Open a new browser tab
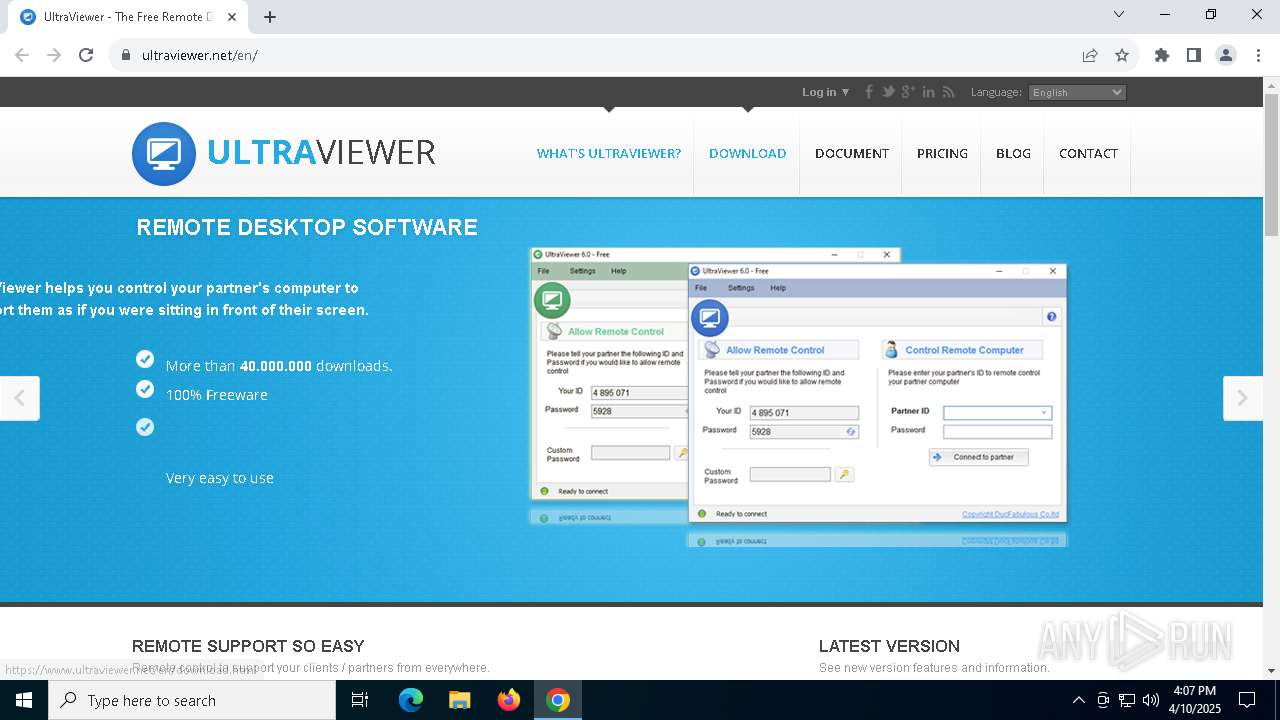This screenshot has height=720, width=1280. [x=270, y=17]
